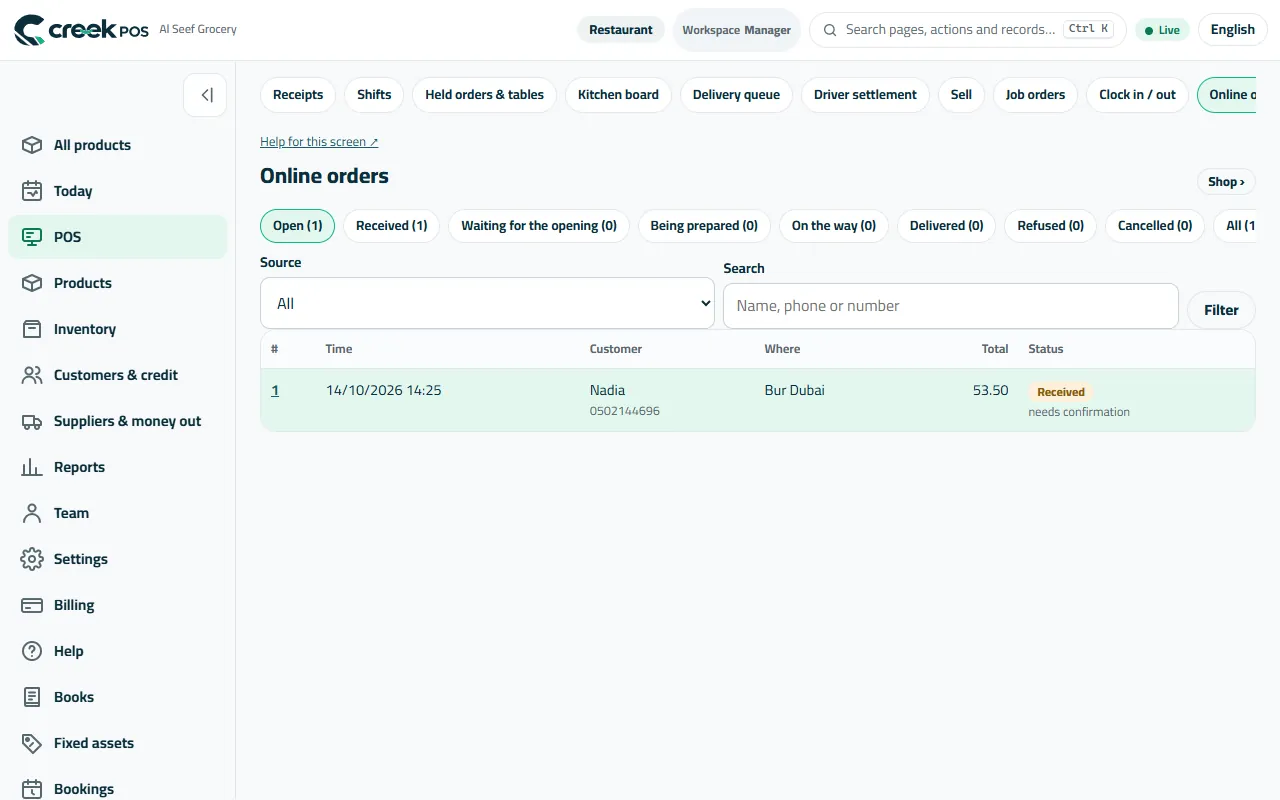
Task: Open the Job orders tab
Action: tap(1035, 95)
